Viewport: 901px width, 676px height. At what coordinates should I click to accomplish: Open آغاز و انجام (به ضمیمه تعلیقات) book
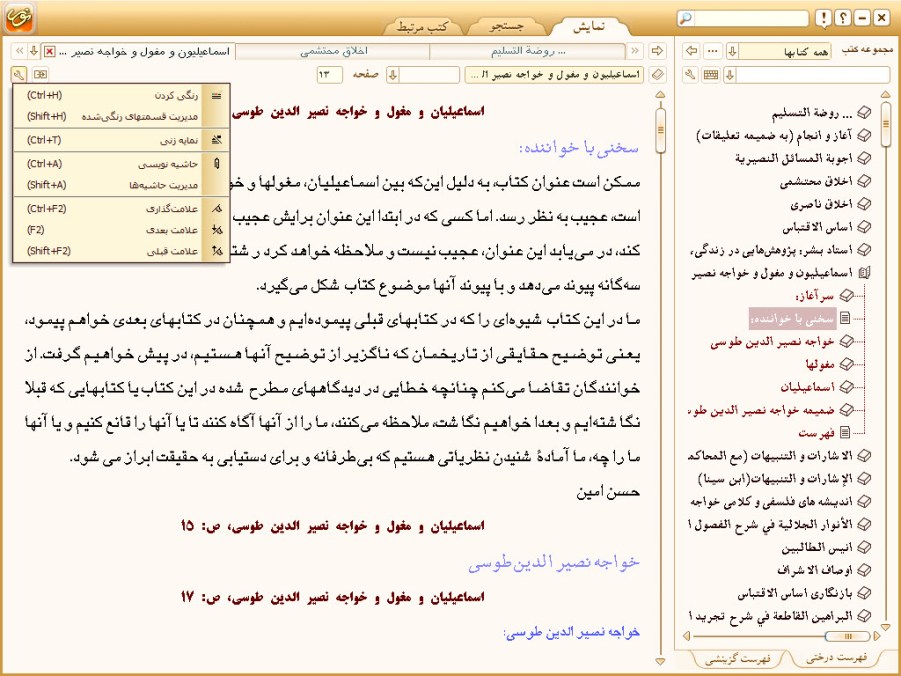click(x=775, y=136)
